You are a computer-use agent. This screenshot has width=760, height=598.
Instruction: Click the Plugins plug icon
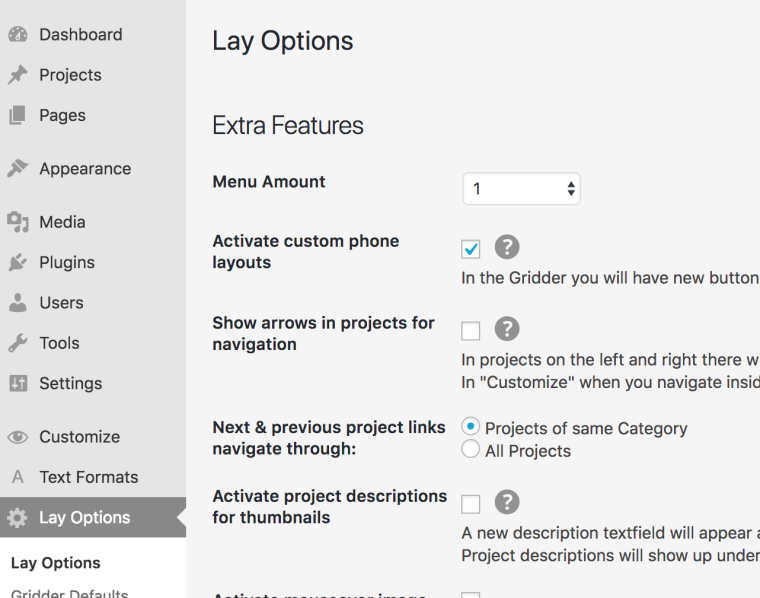pos(17,263)
